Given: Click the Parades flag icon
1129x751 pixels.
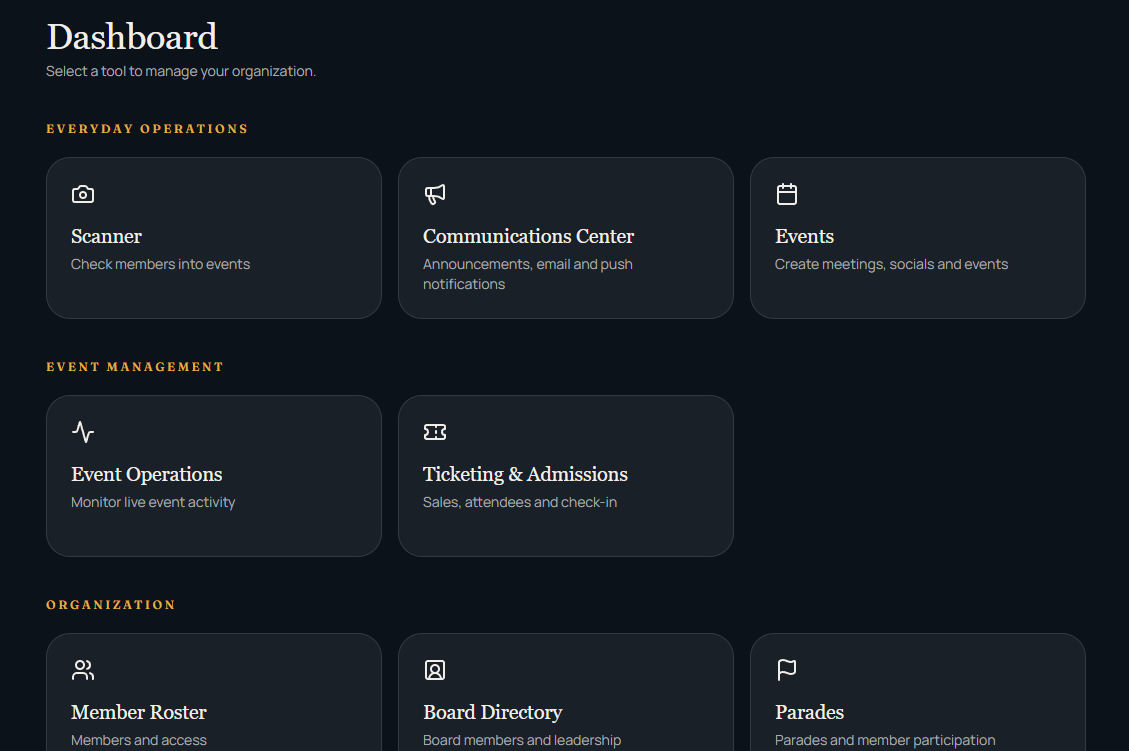Looking at the screenshot, I should 787,670.
